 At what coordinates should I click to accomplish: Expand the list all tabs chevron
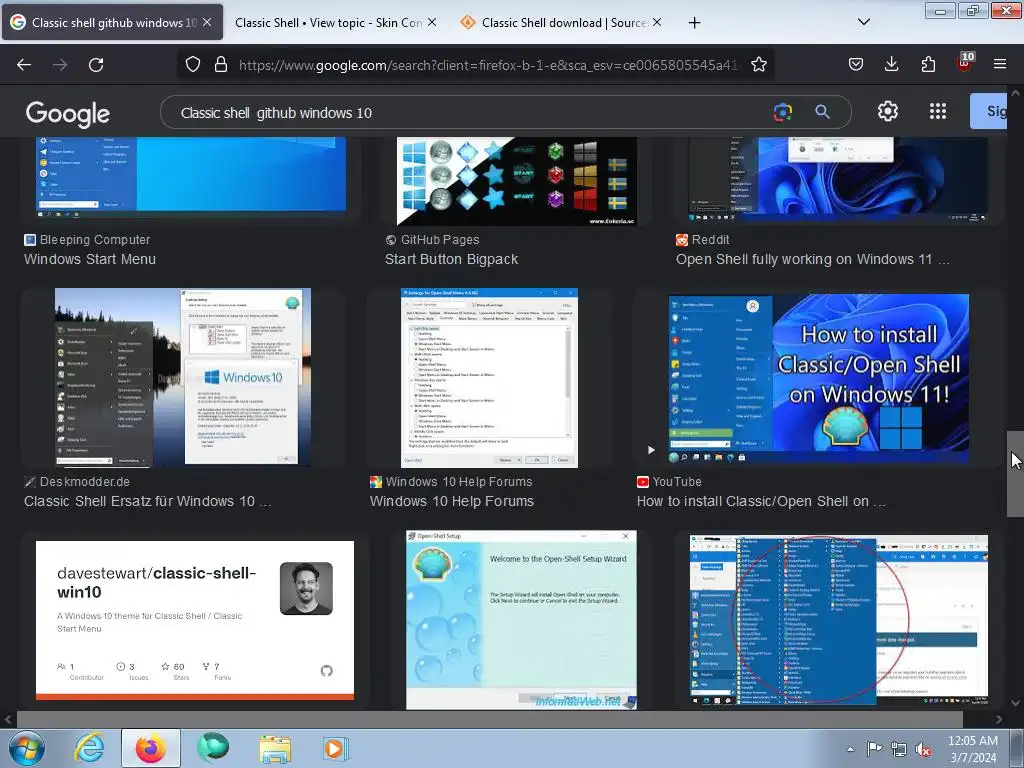(x=863, y=22)
